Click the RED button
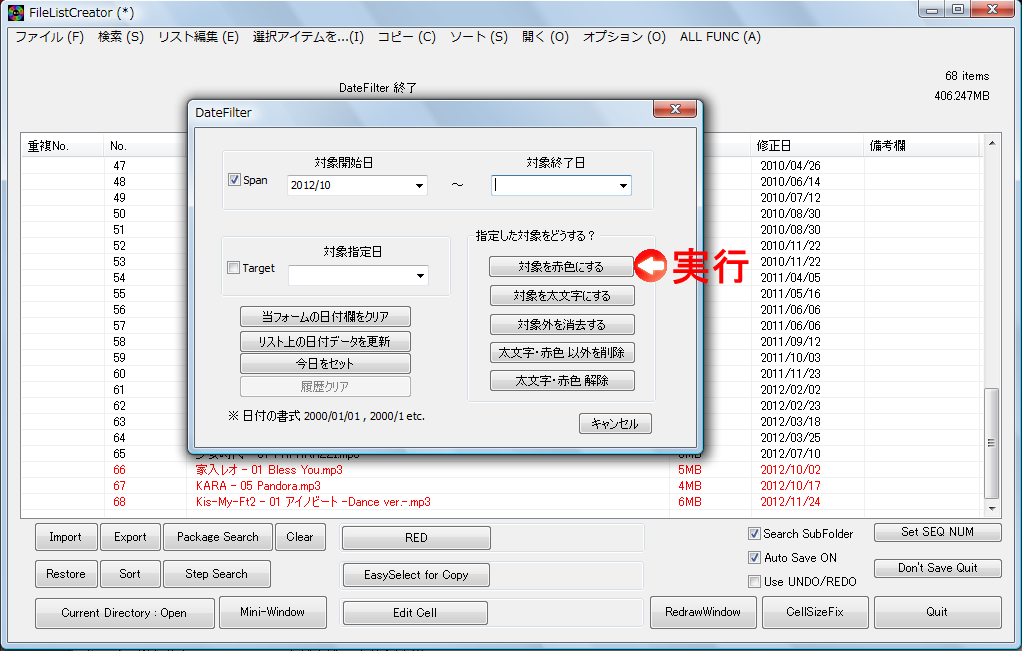 click(x=415, y=537)
